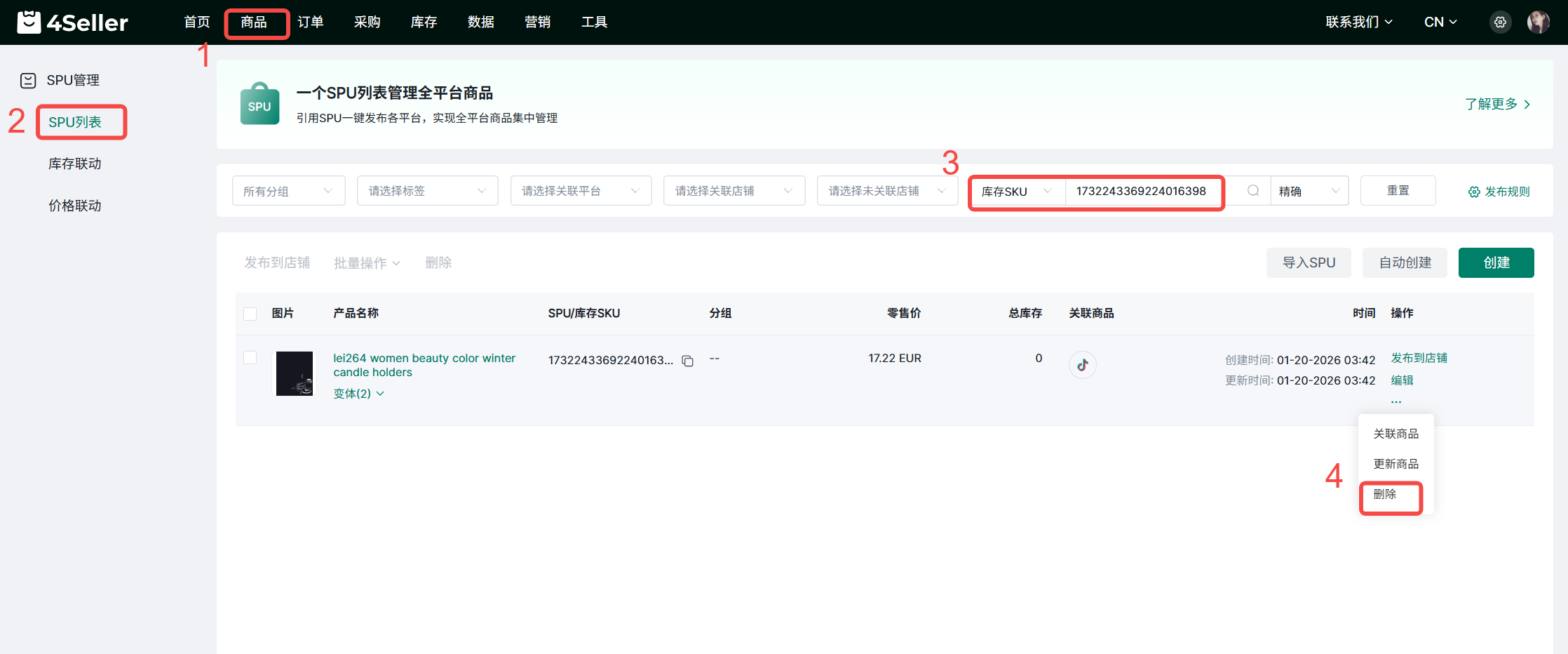Viewport: 1568px width, 654px height.
Task: Open the 订单 top menu
Action: [x=310, y=22]
